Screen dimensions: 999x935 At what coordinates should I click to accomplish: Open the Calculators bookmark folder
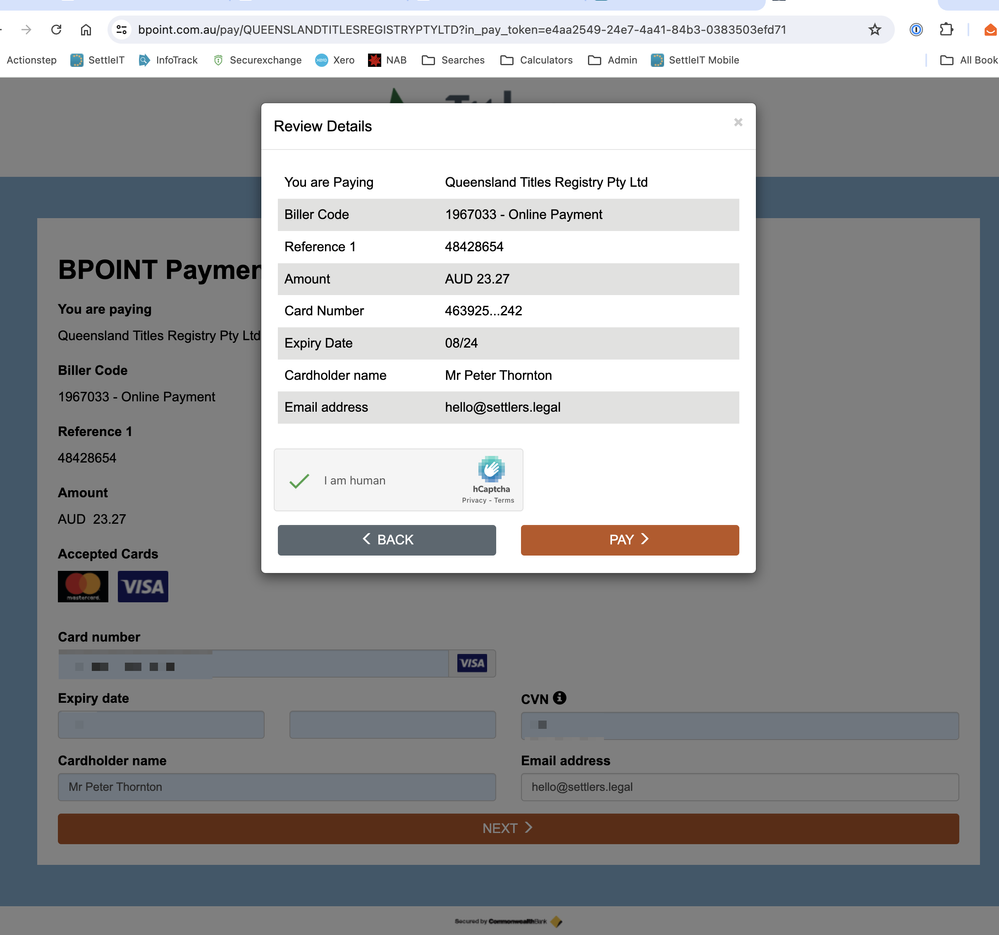[536, 60]
